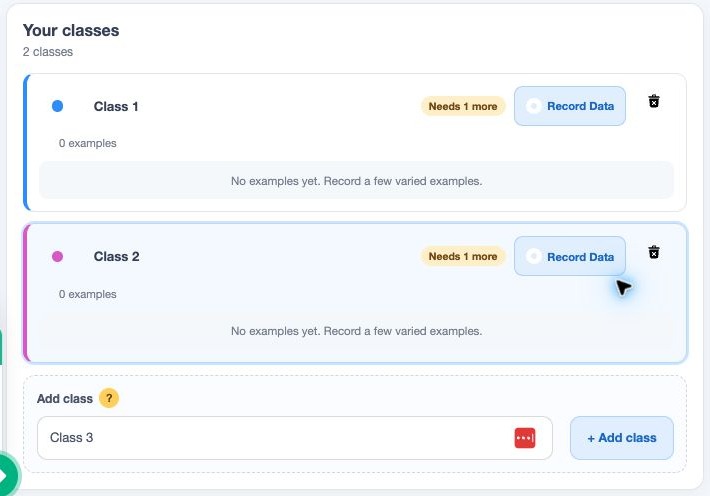Click the + Add class button
Viewport: 710px width, 496px height.
click(x=622, y=438)
